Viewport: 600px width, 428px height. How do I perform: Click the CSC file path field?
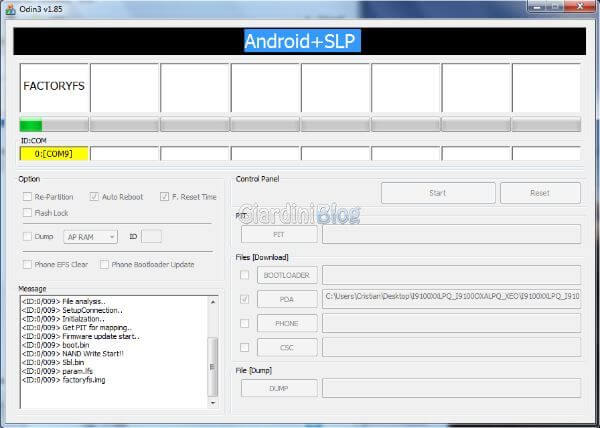pyautogui.click(x=452, y=347)
